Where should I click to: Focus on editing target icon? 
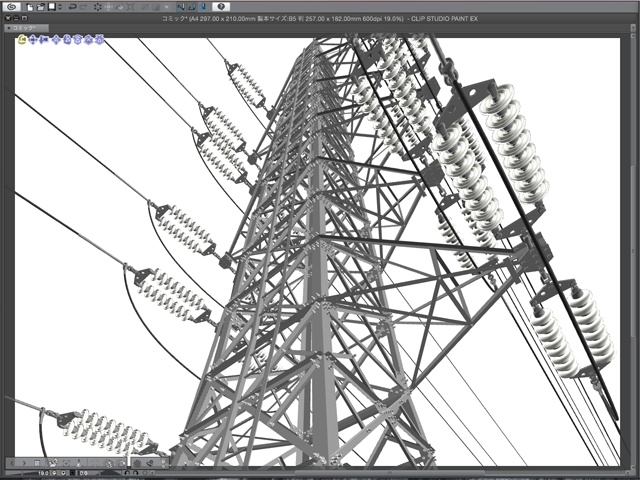[x=67, y=463]
